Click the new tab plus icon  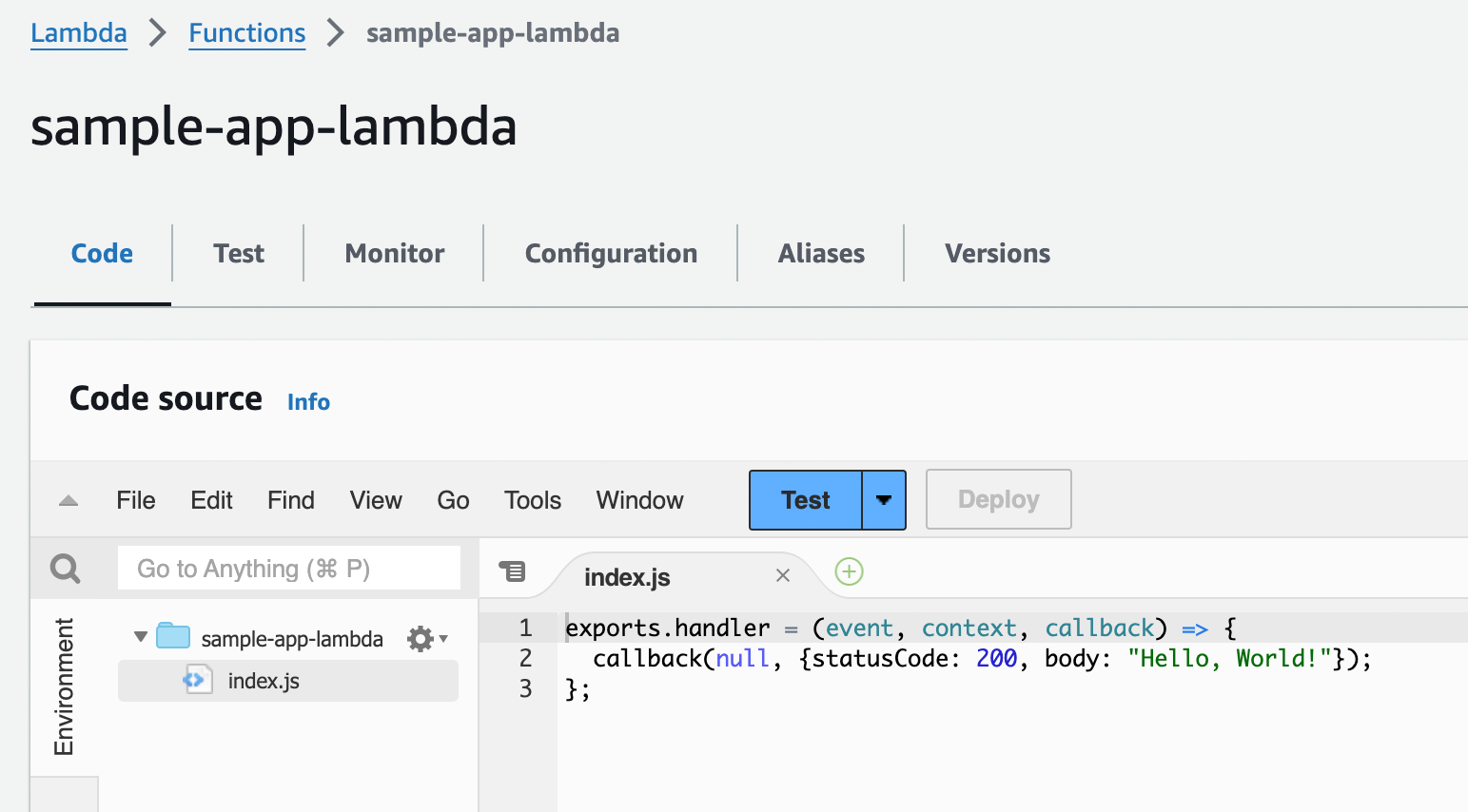click(849, 571)
